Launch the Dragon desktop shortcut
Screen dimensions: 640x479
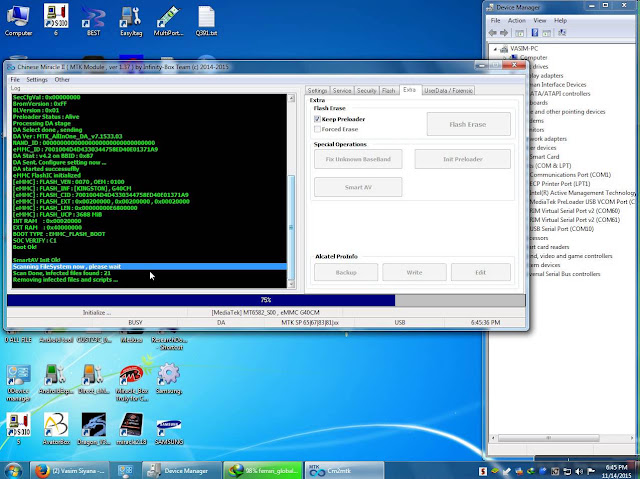coord(93,428)
